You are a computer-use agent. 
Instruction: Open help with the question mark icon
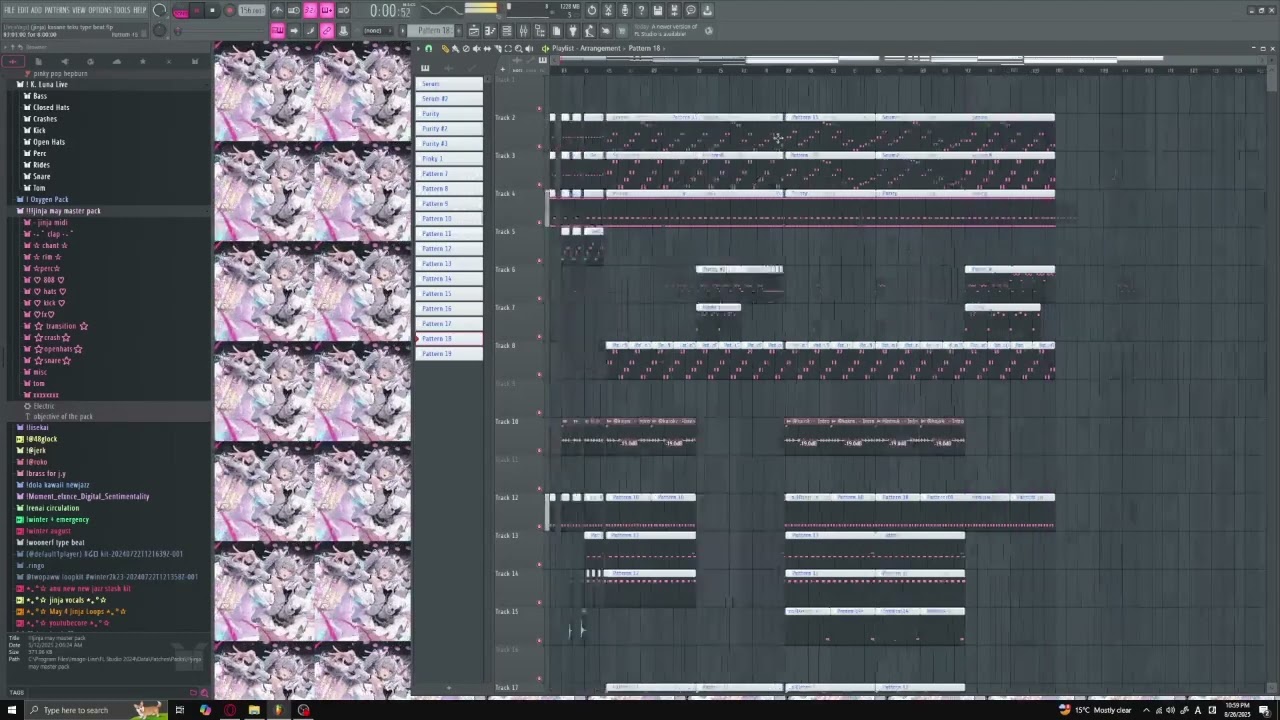click(641, 10)
